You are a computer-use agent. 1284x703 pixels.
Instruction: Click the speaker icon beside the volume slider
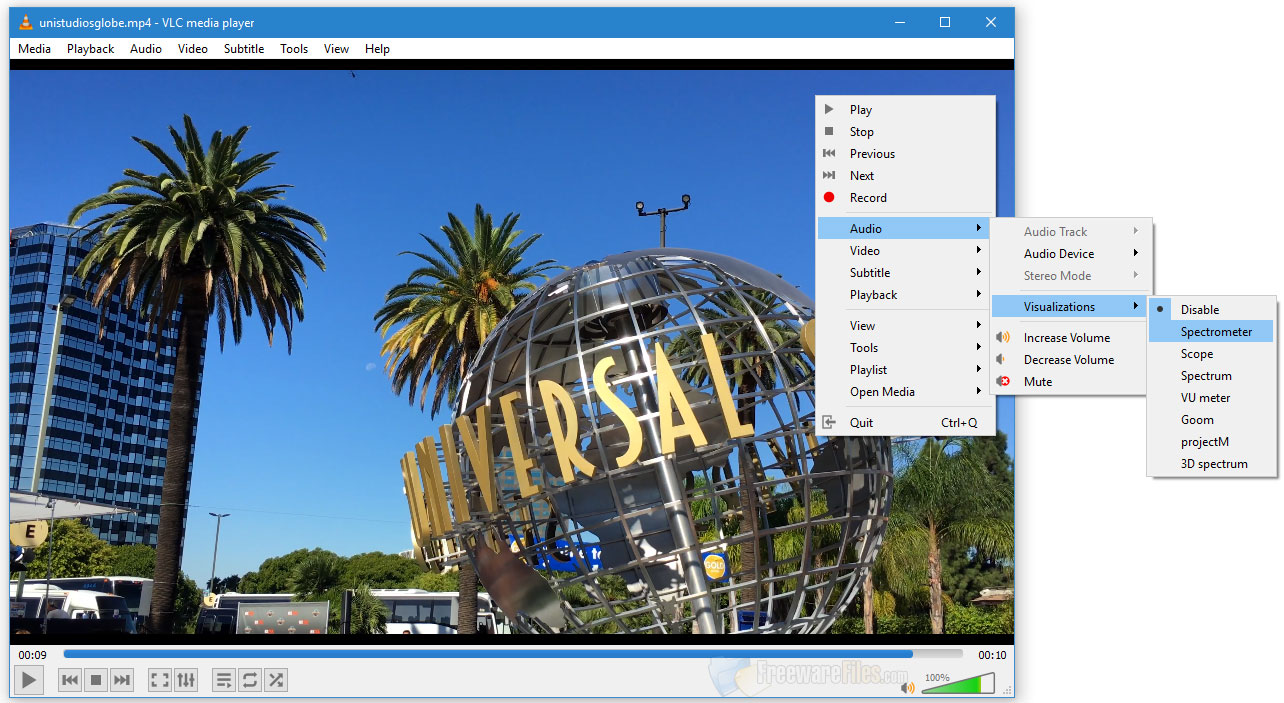tap(908, 687)
